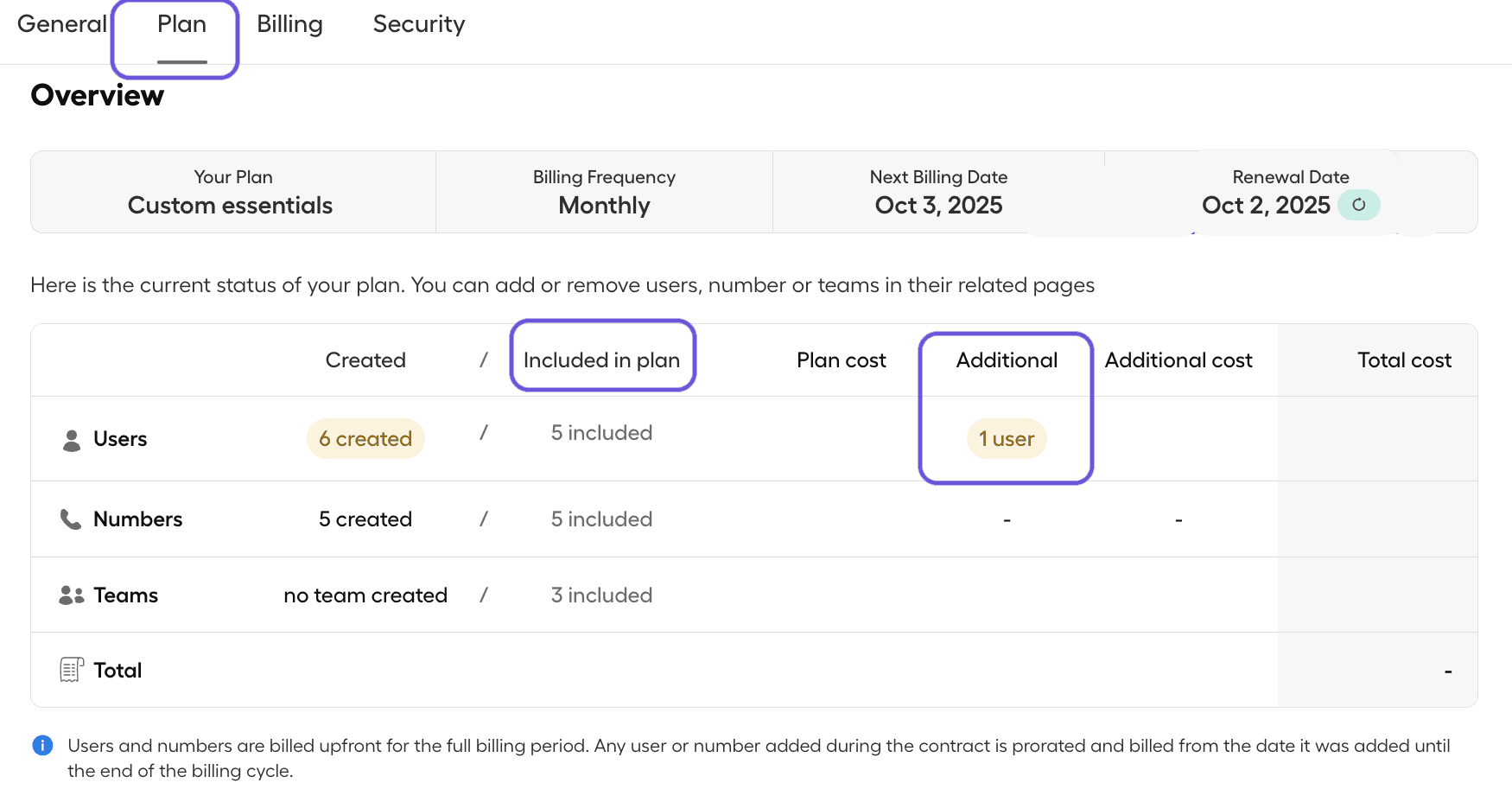Screen dimensions: 1512x802
Task: Click the Oct 3, 2025 billing date
Action: [x=938, y=206]
